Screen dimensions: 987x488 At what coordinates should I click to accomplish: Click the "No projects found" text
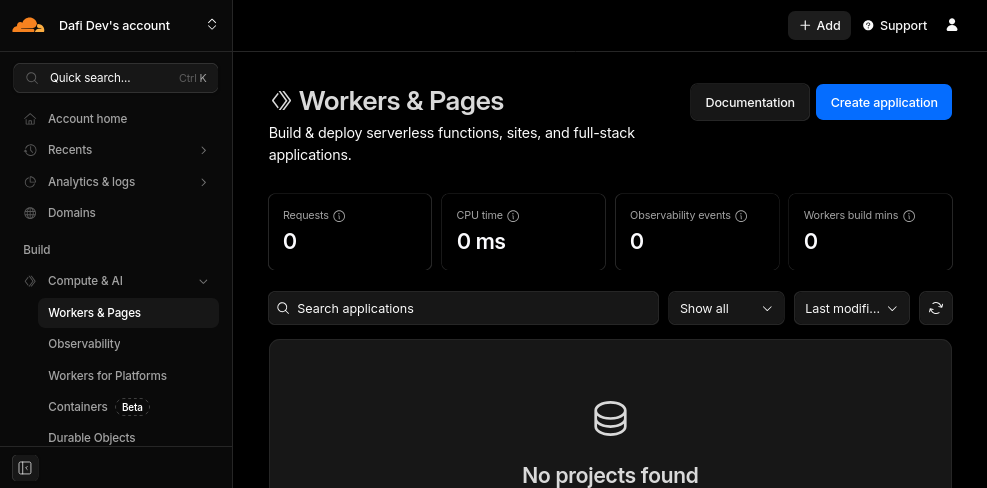(x=610, y=475)
